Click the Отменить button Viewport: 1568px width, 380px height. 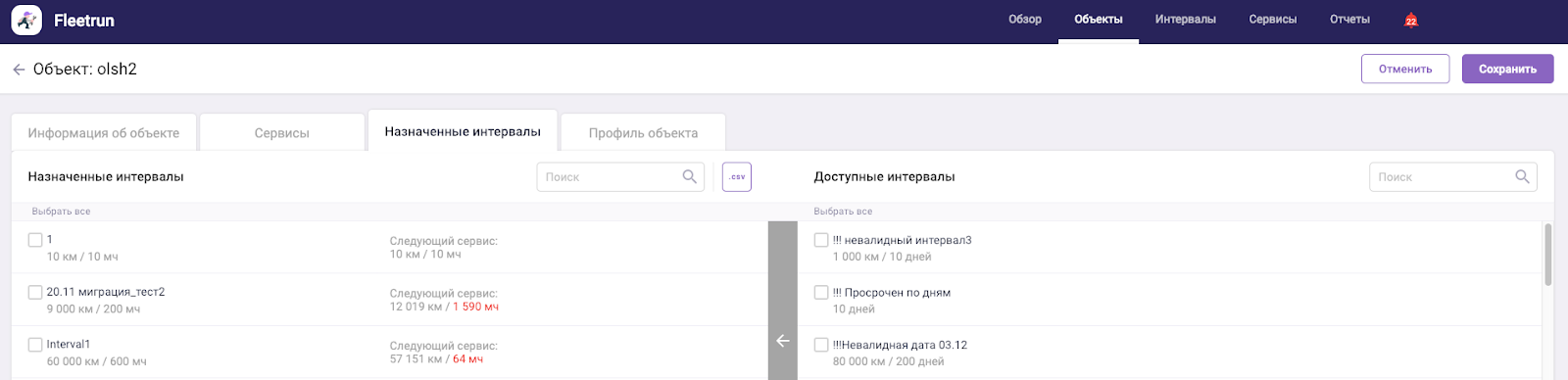point(1405,69)
